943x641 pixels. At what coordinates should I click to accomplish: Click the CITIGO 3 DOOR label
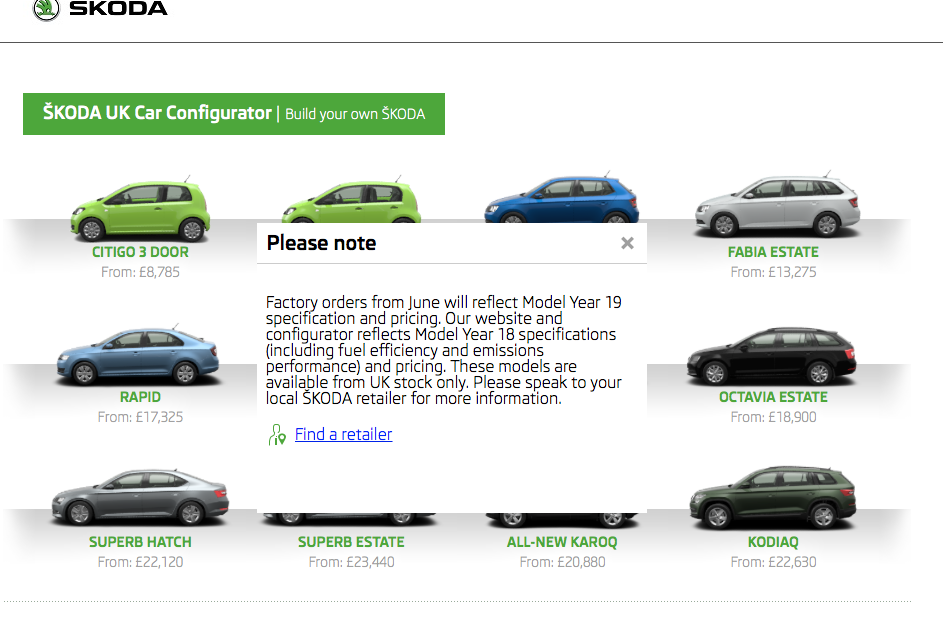tap(140, 252)
